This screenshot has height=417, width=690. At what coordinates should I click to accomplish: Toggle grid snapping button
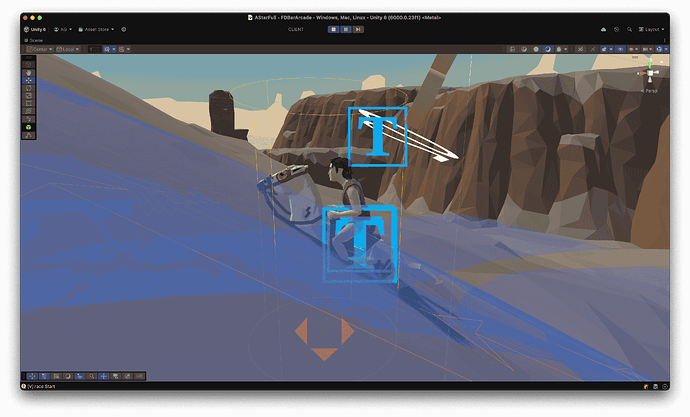pyautogui.click(x=107, y=49)
